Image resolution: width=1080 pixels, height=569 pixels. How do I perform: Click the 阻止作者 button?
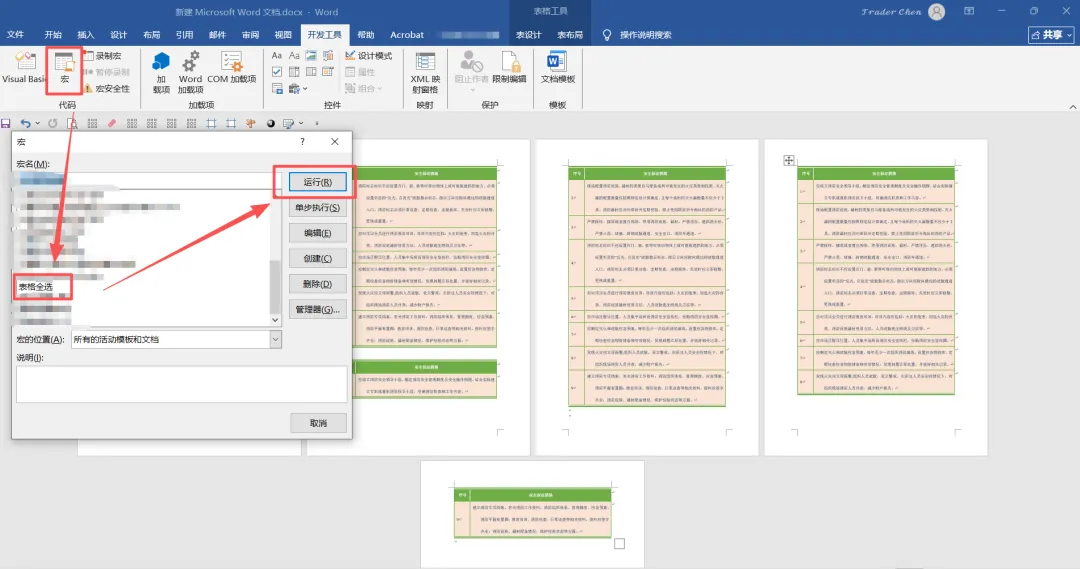(x=472, y=70)
